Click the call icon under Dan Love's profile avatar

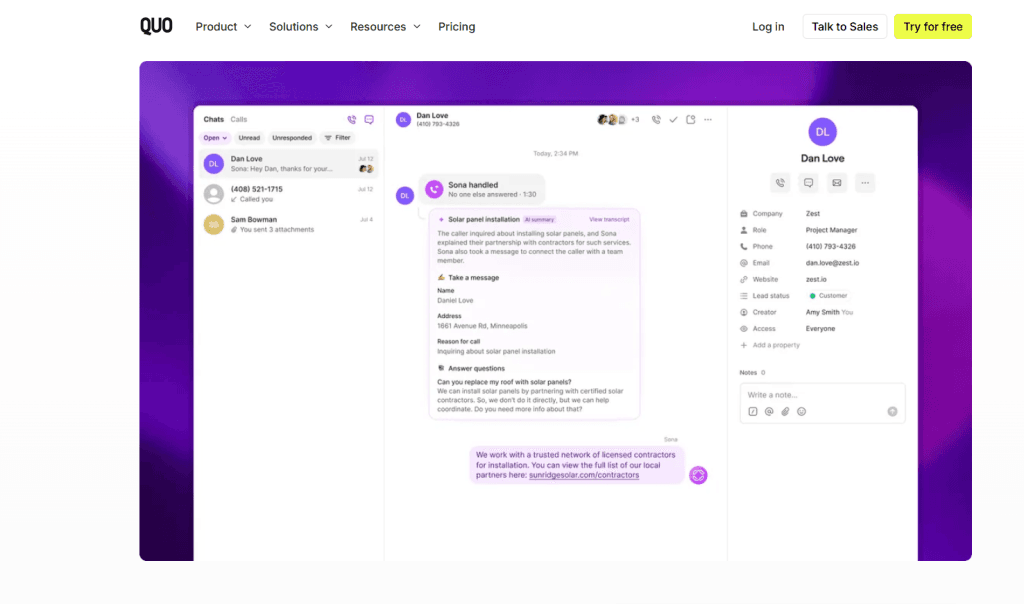point(780,182)
